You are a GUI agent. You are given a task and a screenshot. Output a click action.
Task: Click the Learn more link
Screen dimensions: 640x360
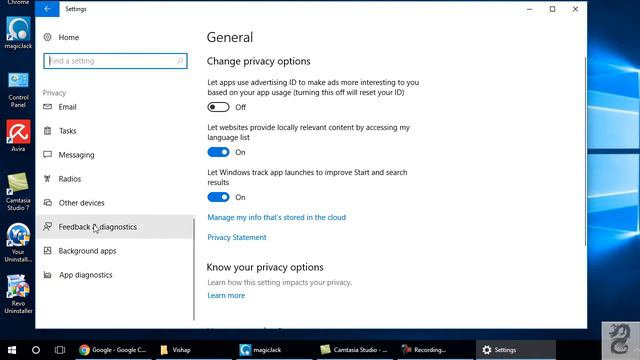pyautogui.click(x=226, y=295)
